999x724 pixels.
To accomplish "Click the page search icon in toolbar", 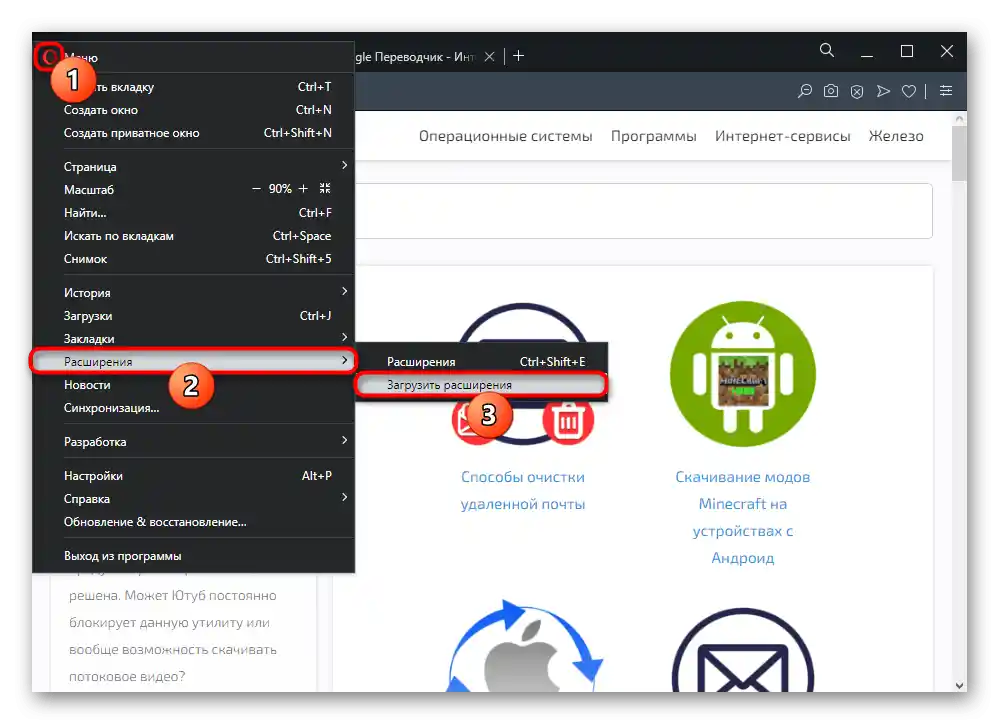I will tap(805, 91).
